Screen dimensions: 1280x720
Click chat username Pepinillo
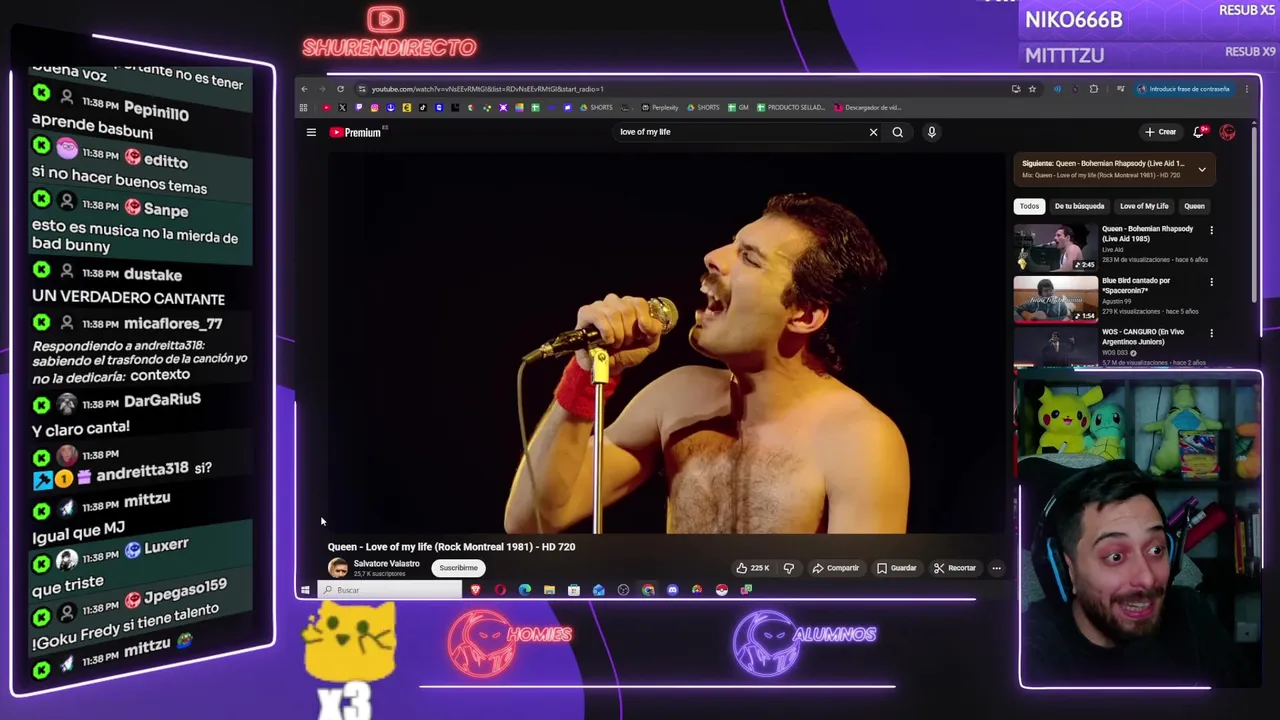click(157, 112)
